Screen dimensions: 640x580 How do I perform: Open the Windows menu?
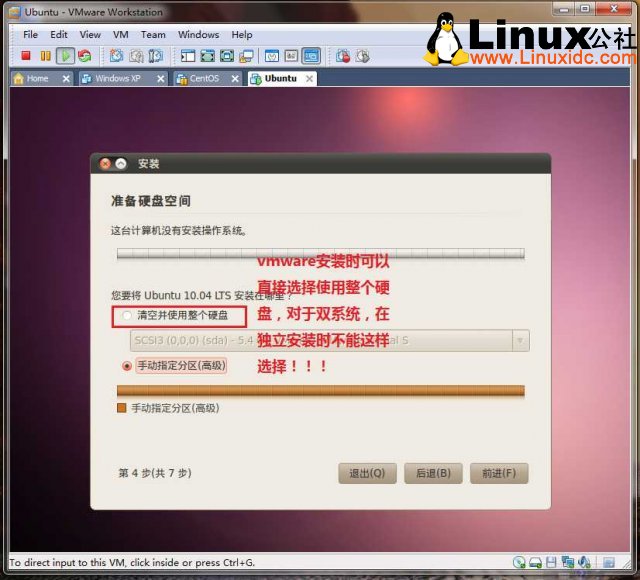pos(198,35)
